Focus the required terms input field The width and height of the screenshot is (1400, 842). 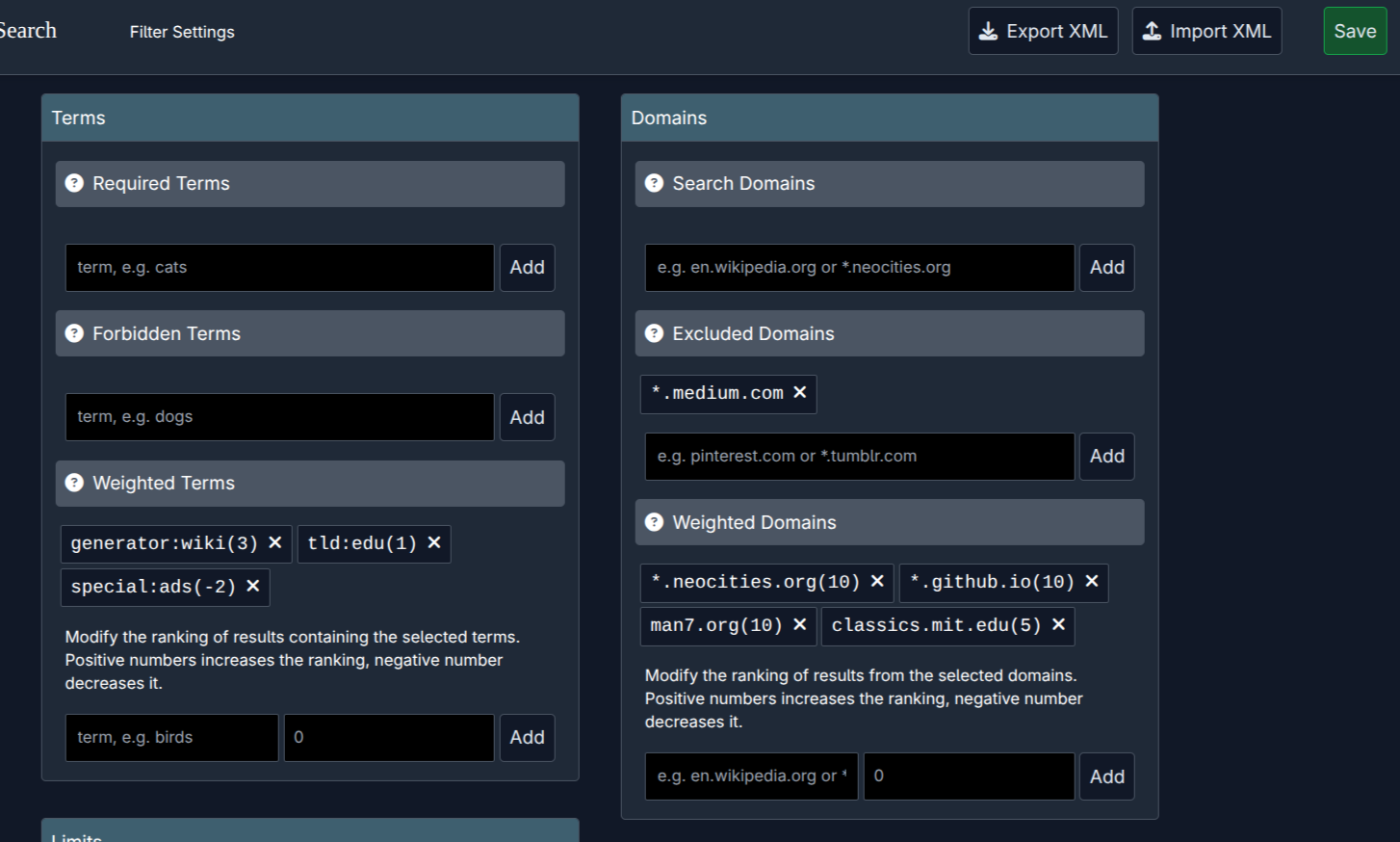279,268
